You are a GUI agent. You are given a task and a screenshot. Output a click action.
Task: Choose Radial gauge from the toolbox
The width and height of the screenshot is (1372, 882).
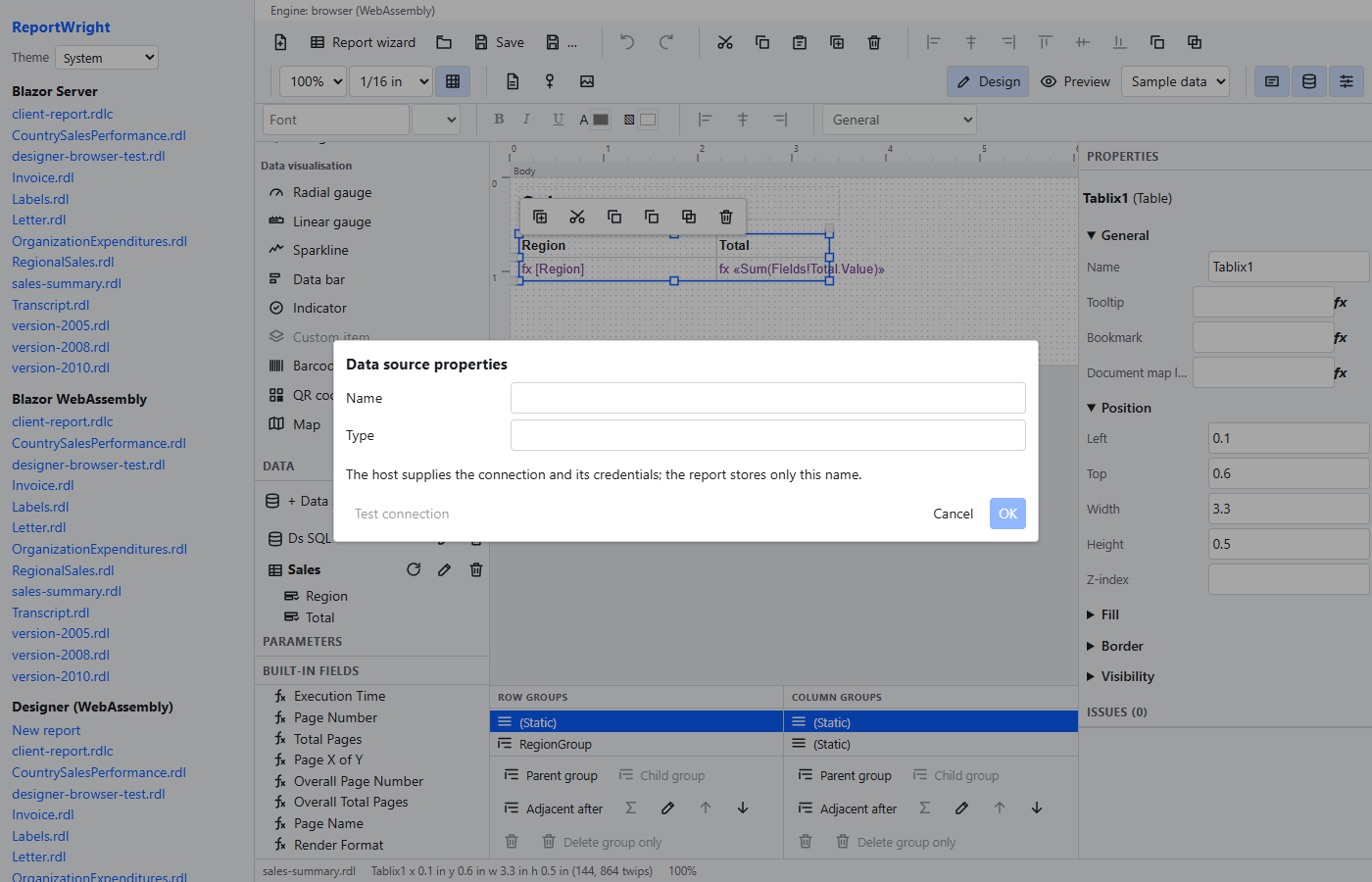click(x=331, y=192)
